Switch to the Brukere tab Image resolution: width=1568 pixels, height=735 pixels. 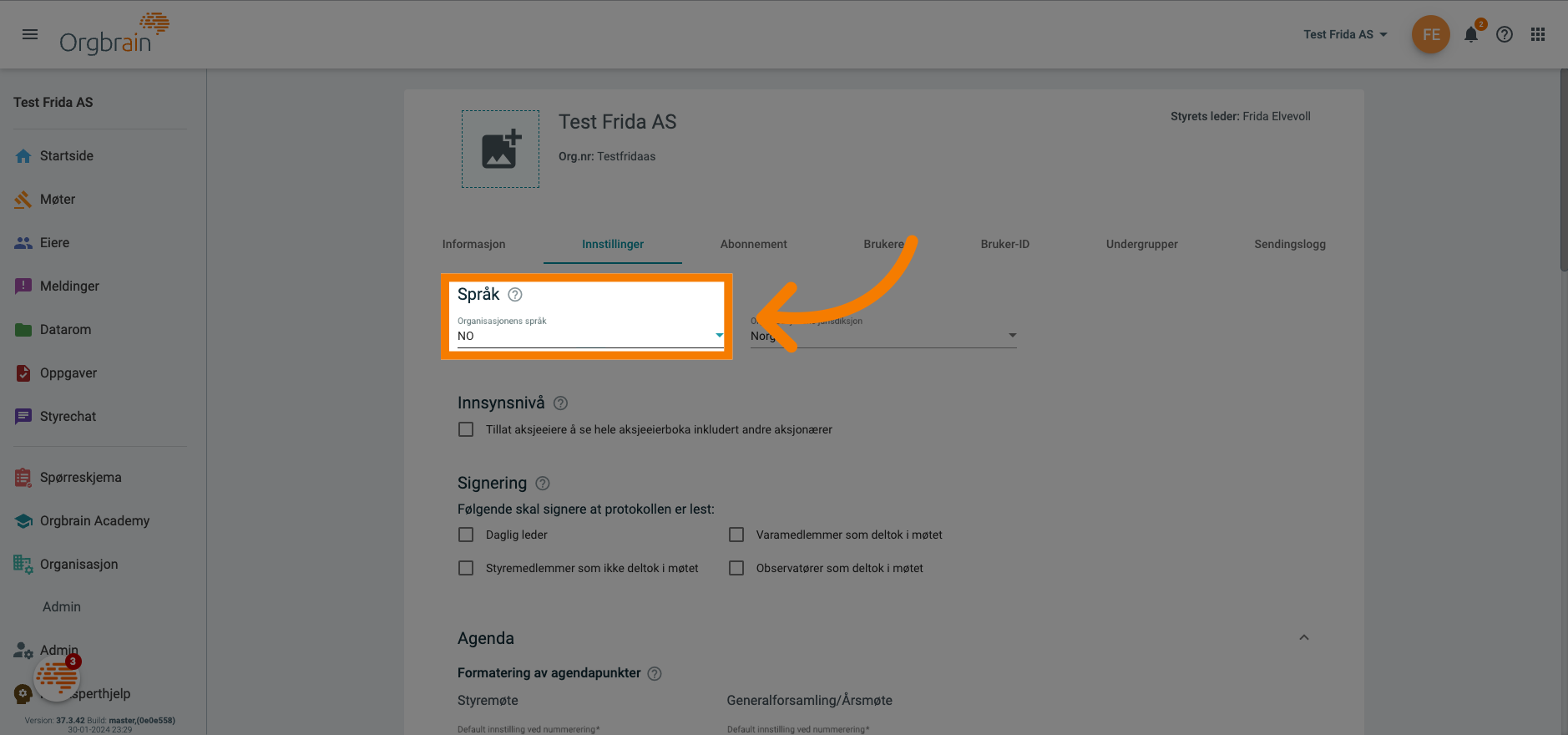coord(884,244)
